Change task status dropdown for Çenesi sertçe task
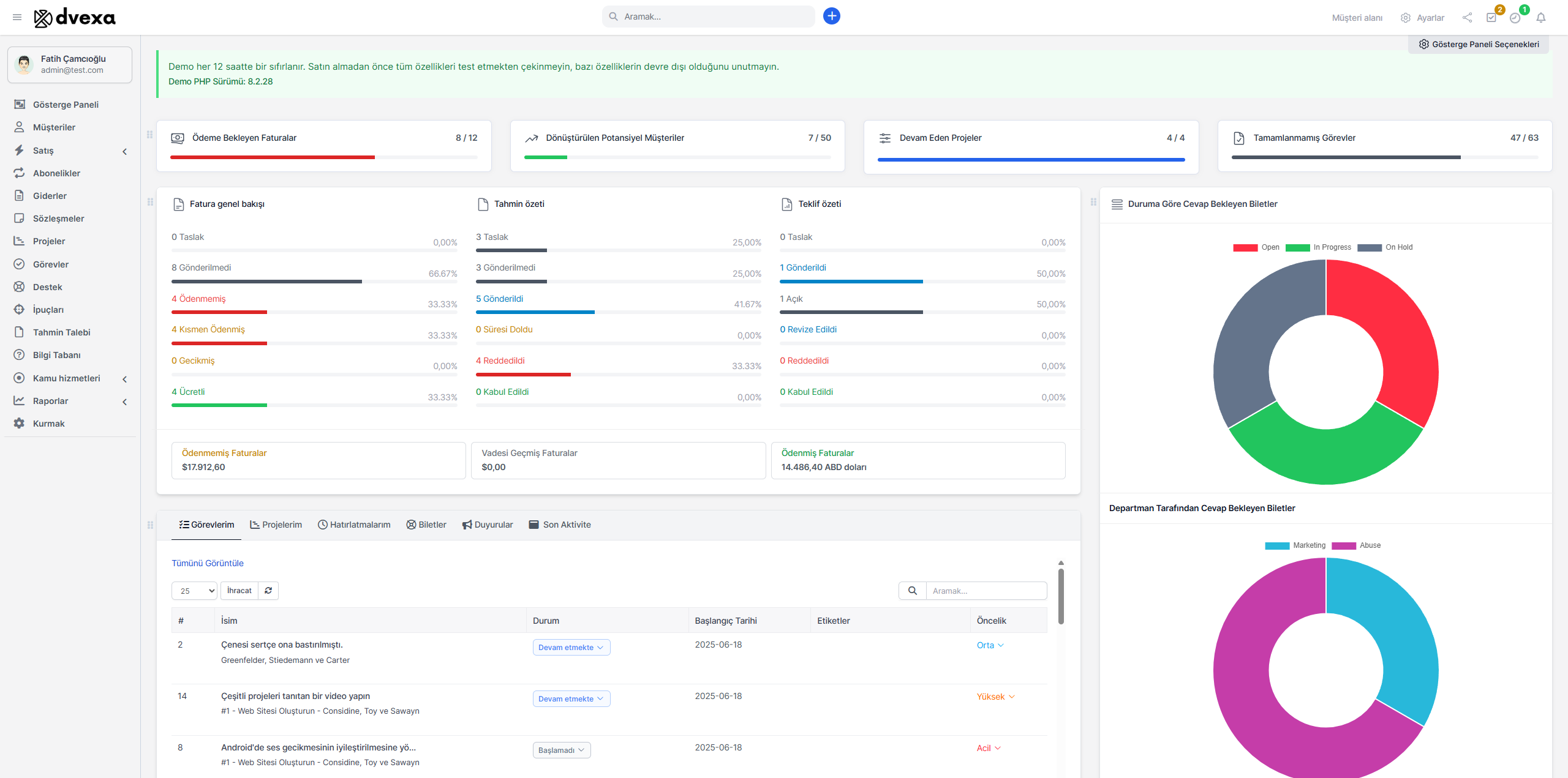The height and width of the screenshot is (778, 1568). (x=571, y=647)
